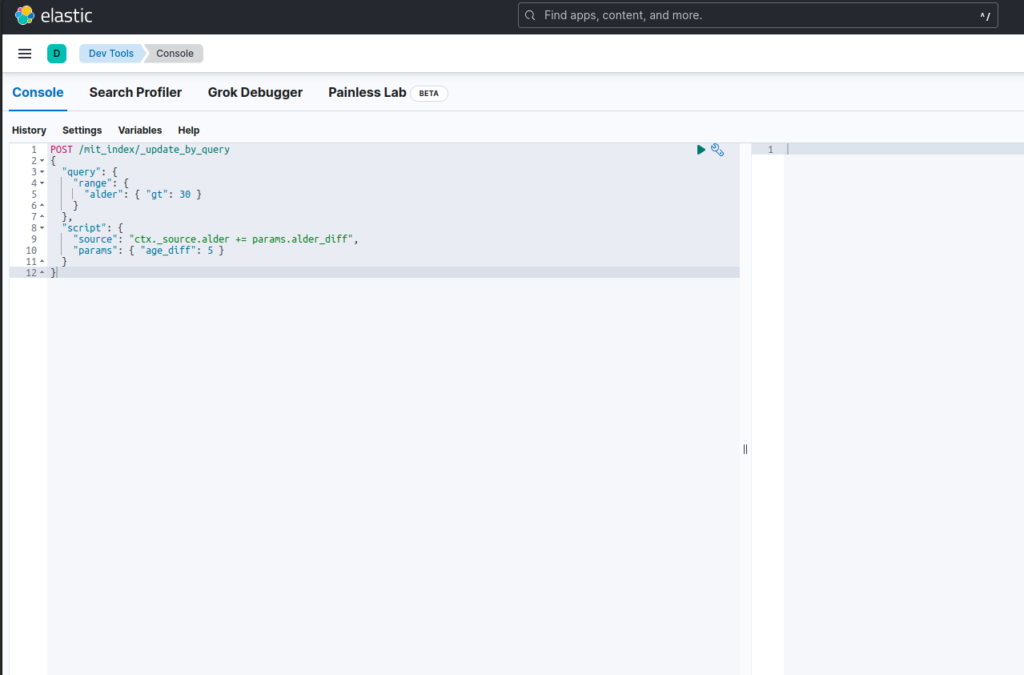This screenshot has width=1024, height=675.
Task: Fold the range object on line 4
Action: 40,182
